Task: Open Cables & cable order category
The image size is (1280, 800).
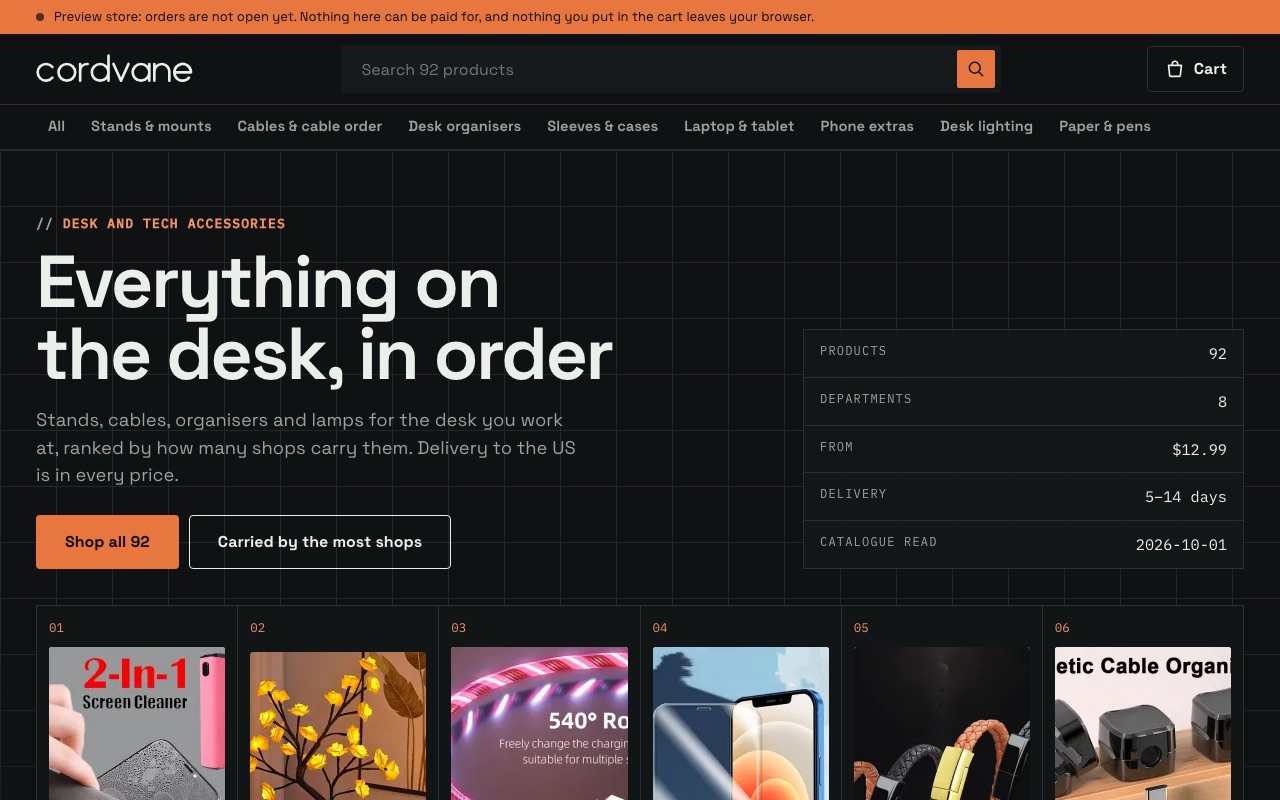Action: point(310,126)
